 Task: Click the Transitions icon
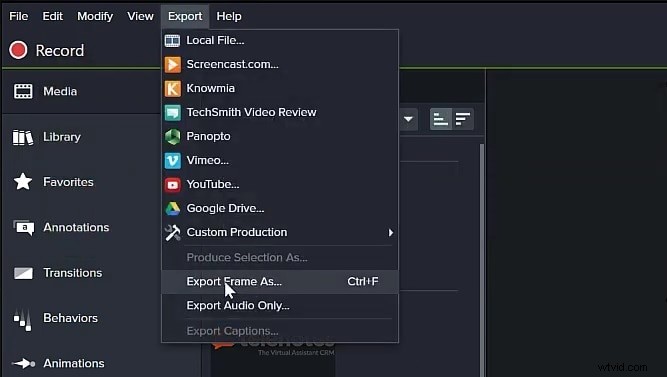tap(23, 273)
